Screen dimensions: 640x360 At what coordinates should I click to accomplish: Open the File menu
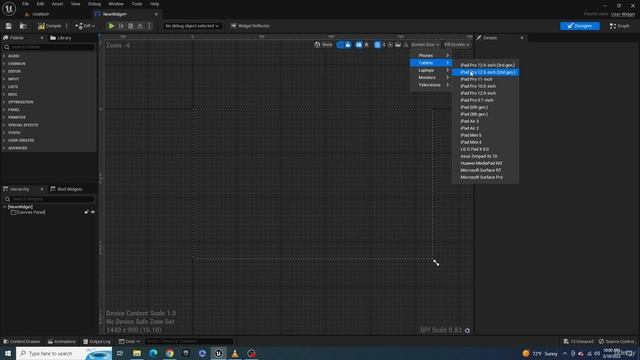point(25,4)
